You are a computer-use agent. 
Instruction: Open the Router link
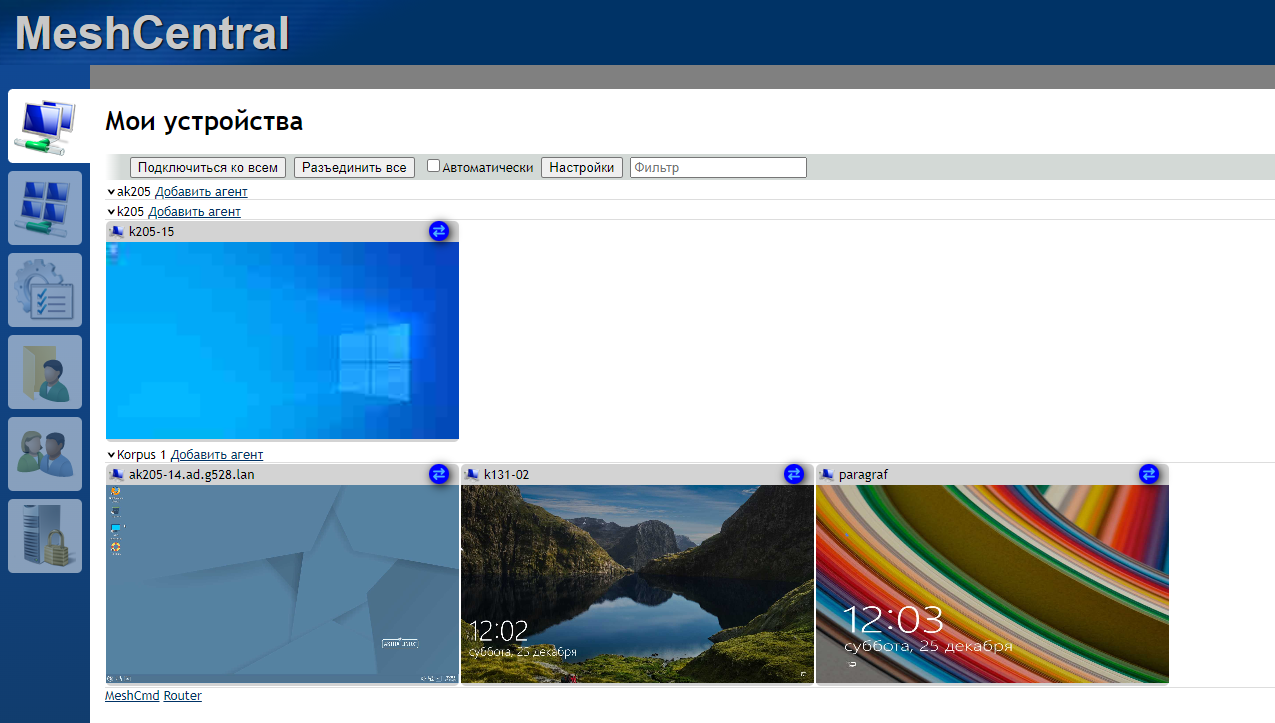coord(183,695)
